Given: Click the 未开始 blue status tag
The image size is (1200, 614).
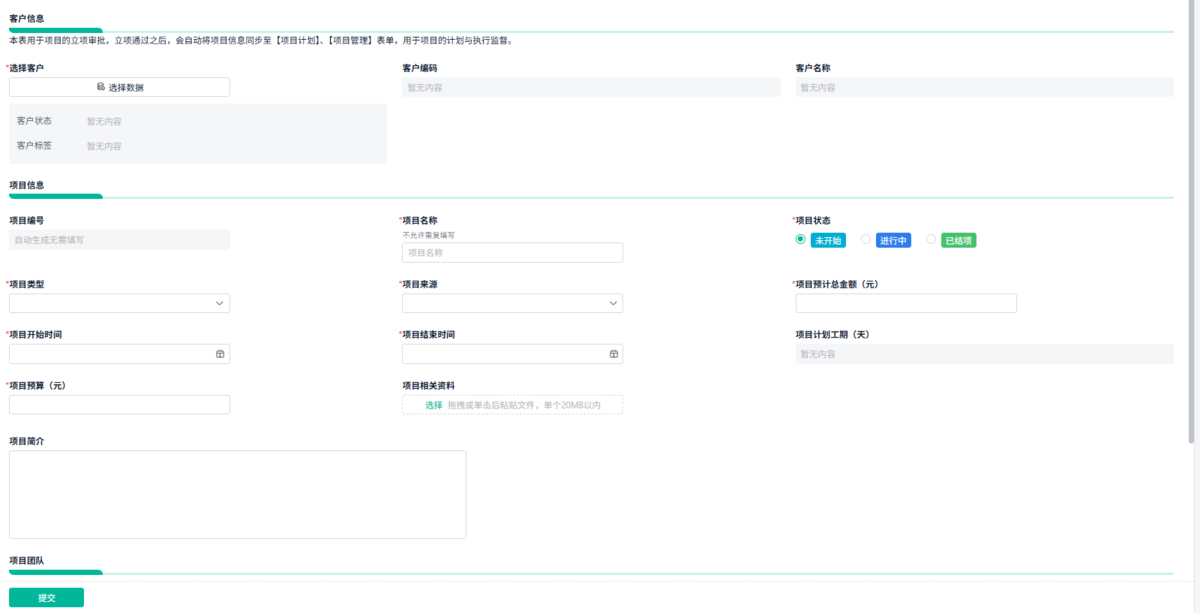Looking at the screenshot, I should click(828, 240).
